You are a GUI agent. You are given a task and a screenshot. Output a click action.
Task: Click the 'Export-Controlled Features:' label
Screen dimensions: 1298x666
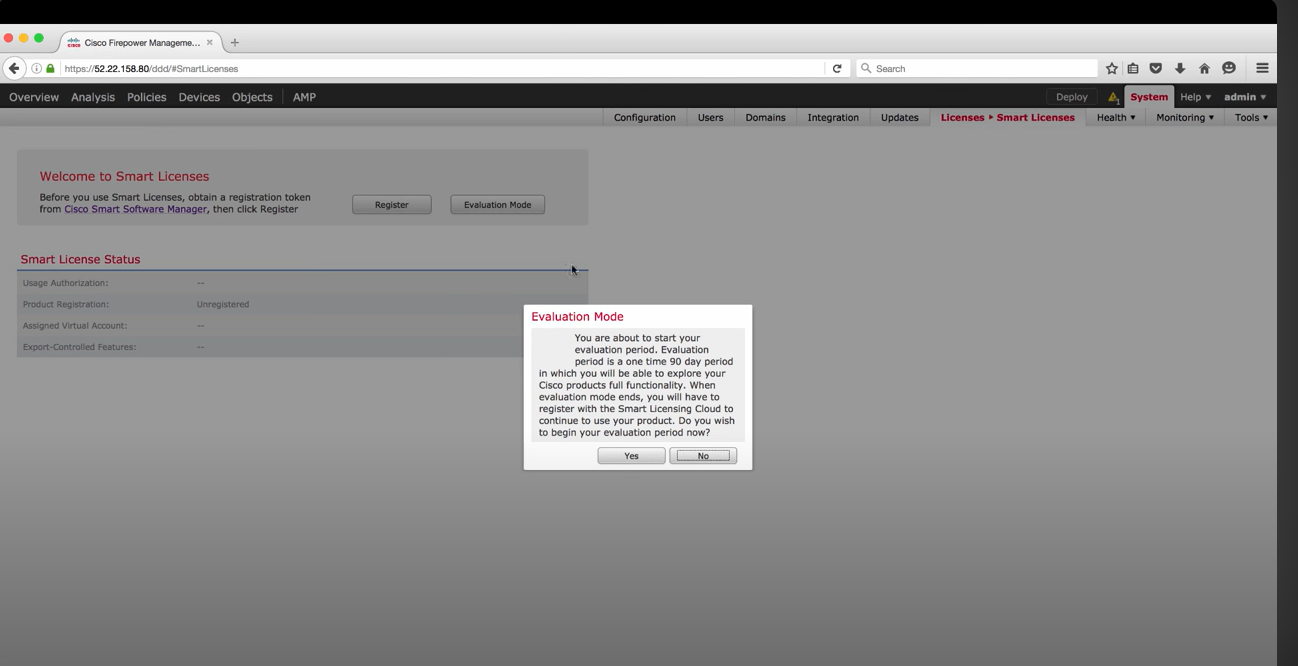[79, 347]
